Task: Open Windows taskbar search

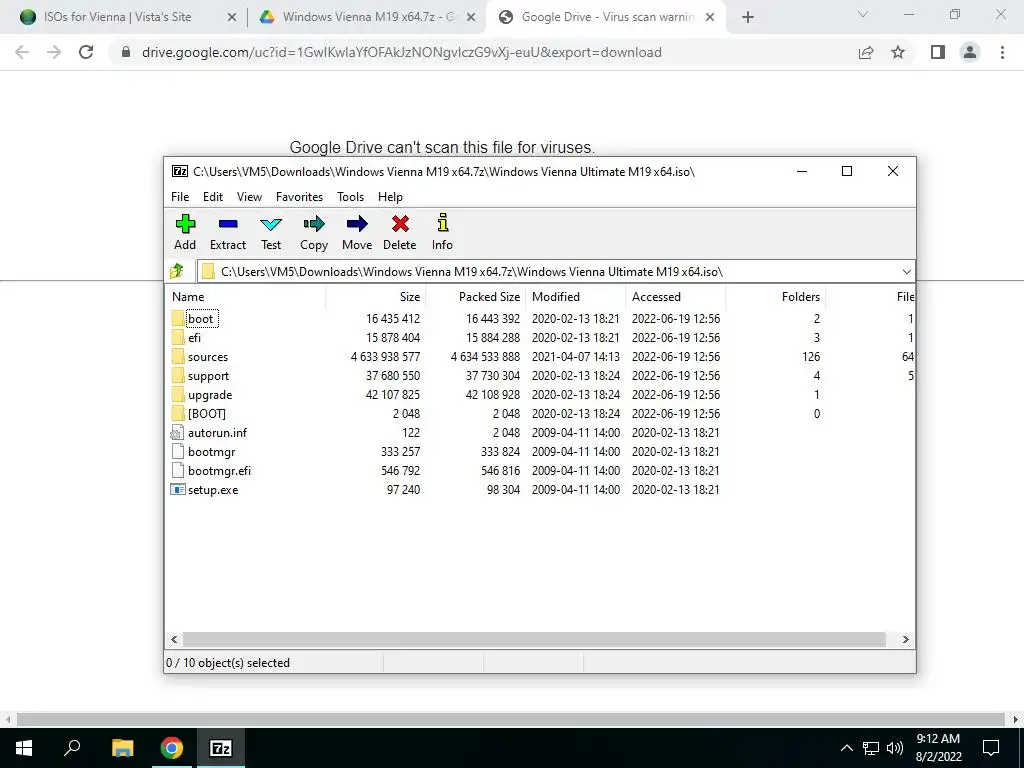Action: (72, 748)
